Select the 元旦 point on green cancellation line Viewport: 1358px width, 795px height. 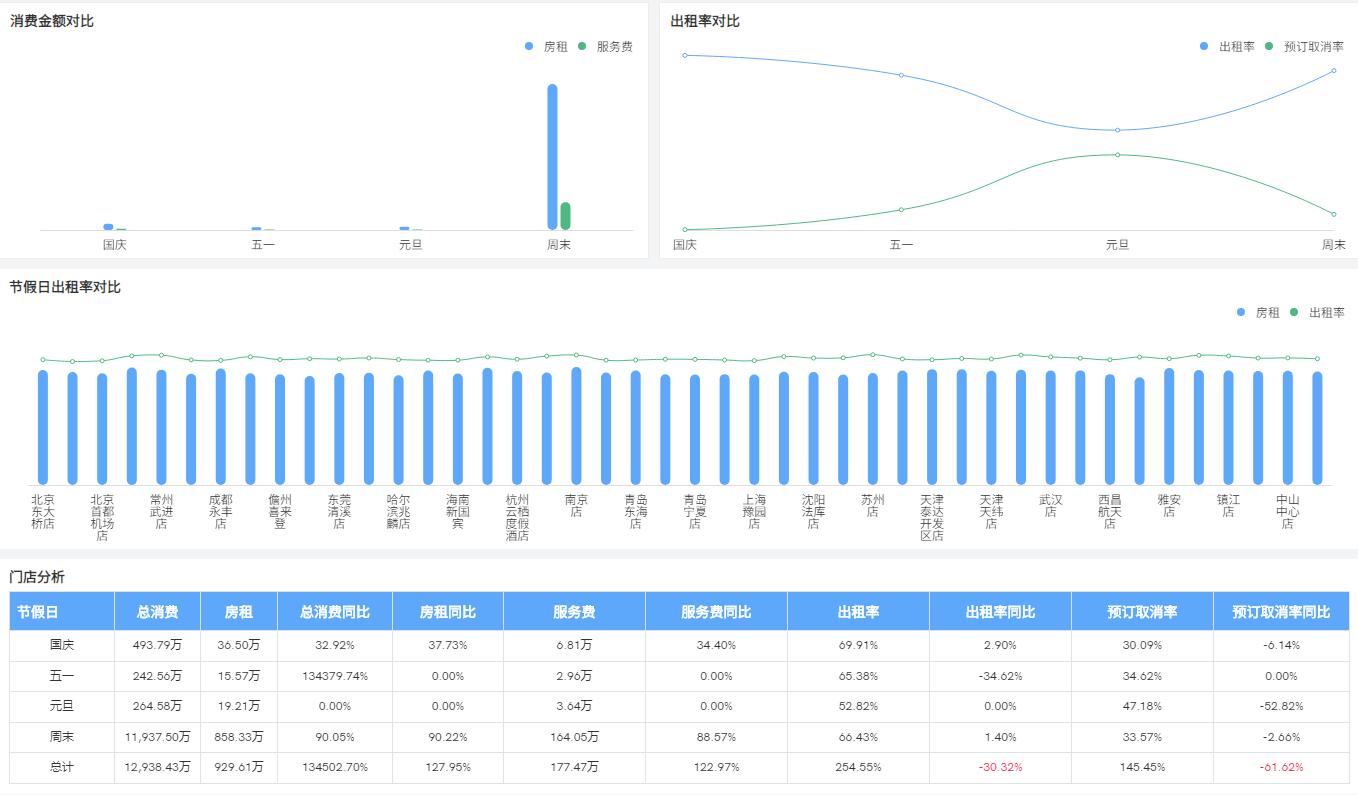click(x=1117, y=155)
